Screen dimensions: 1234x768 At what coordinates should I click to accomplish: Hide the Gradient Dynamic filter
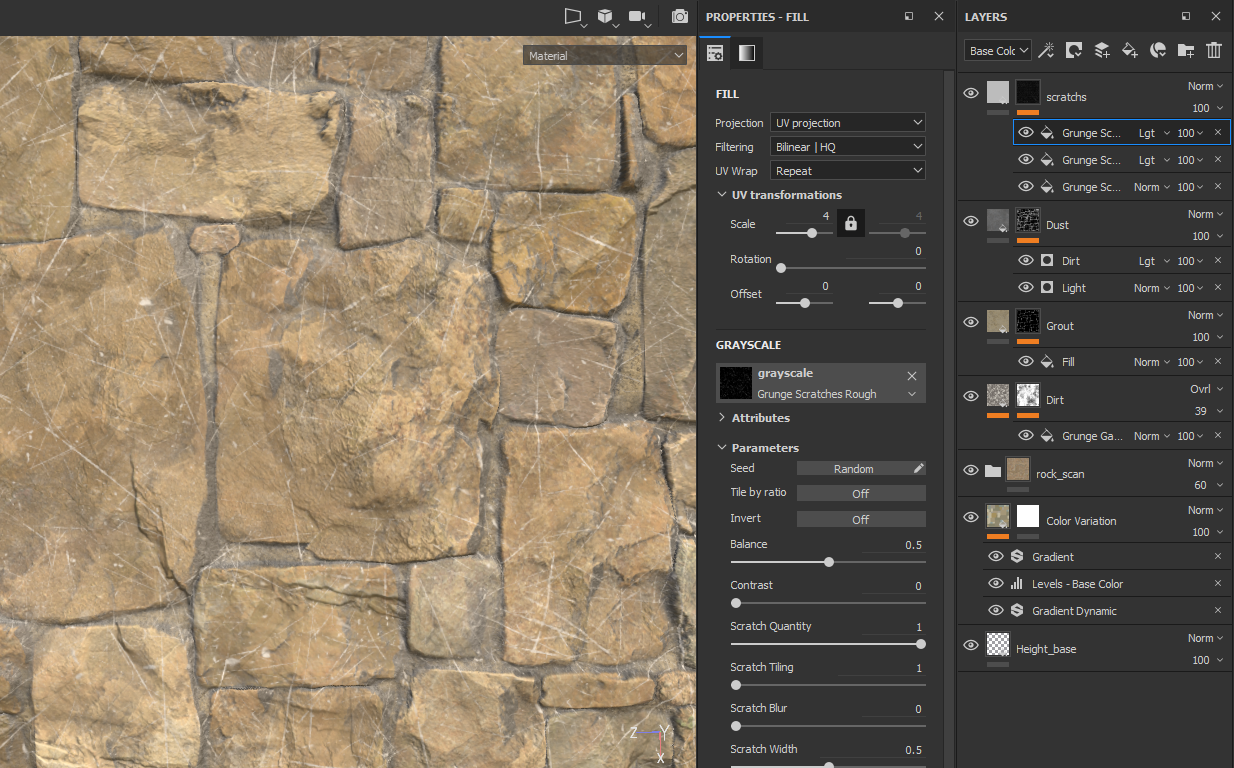click(995, 610)
